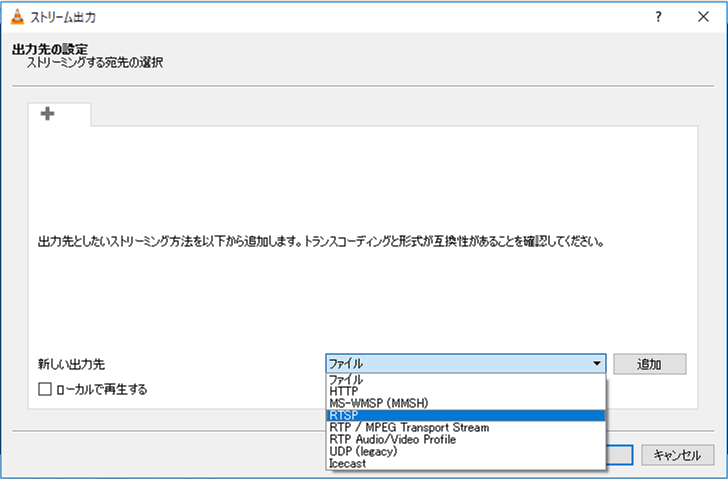Click the VLC cone icon in title bar

tap(17, 17)
